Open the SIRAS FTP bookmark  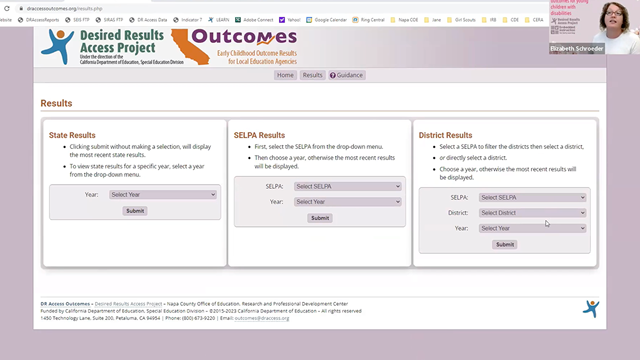[x=109, y=20]
